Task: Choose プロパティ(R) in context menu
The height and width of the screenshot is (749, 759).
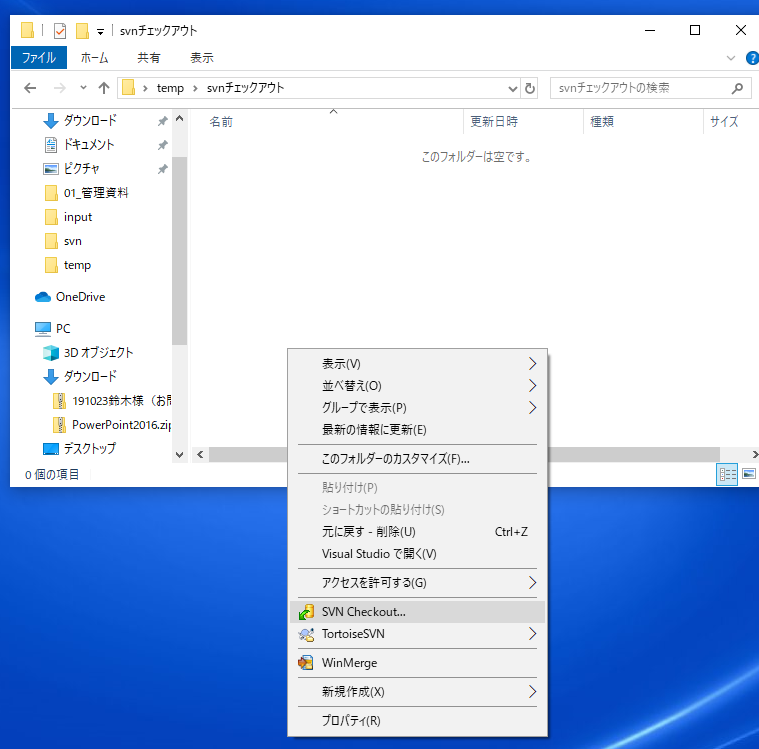Action: click(417, 721)
